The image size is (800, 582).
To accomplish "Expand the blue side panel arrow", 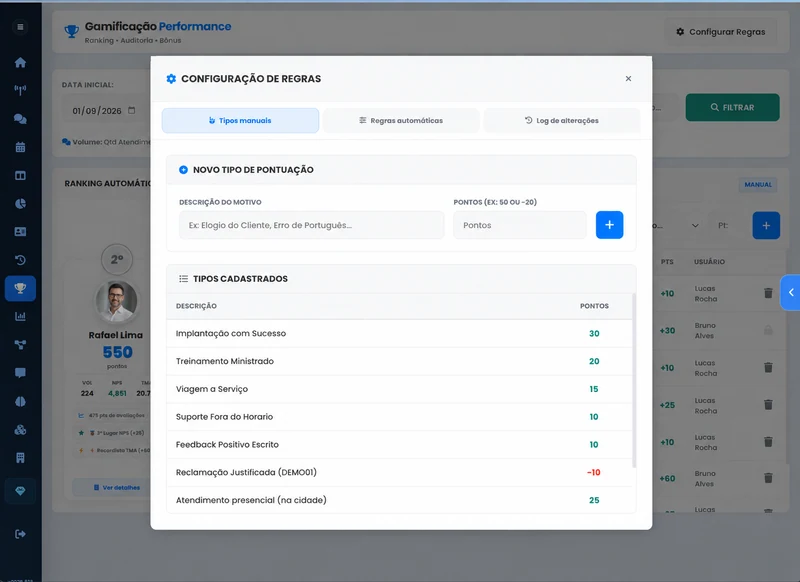I will (x=790, y=293).
